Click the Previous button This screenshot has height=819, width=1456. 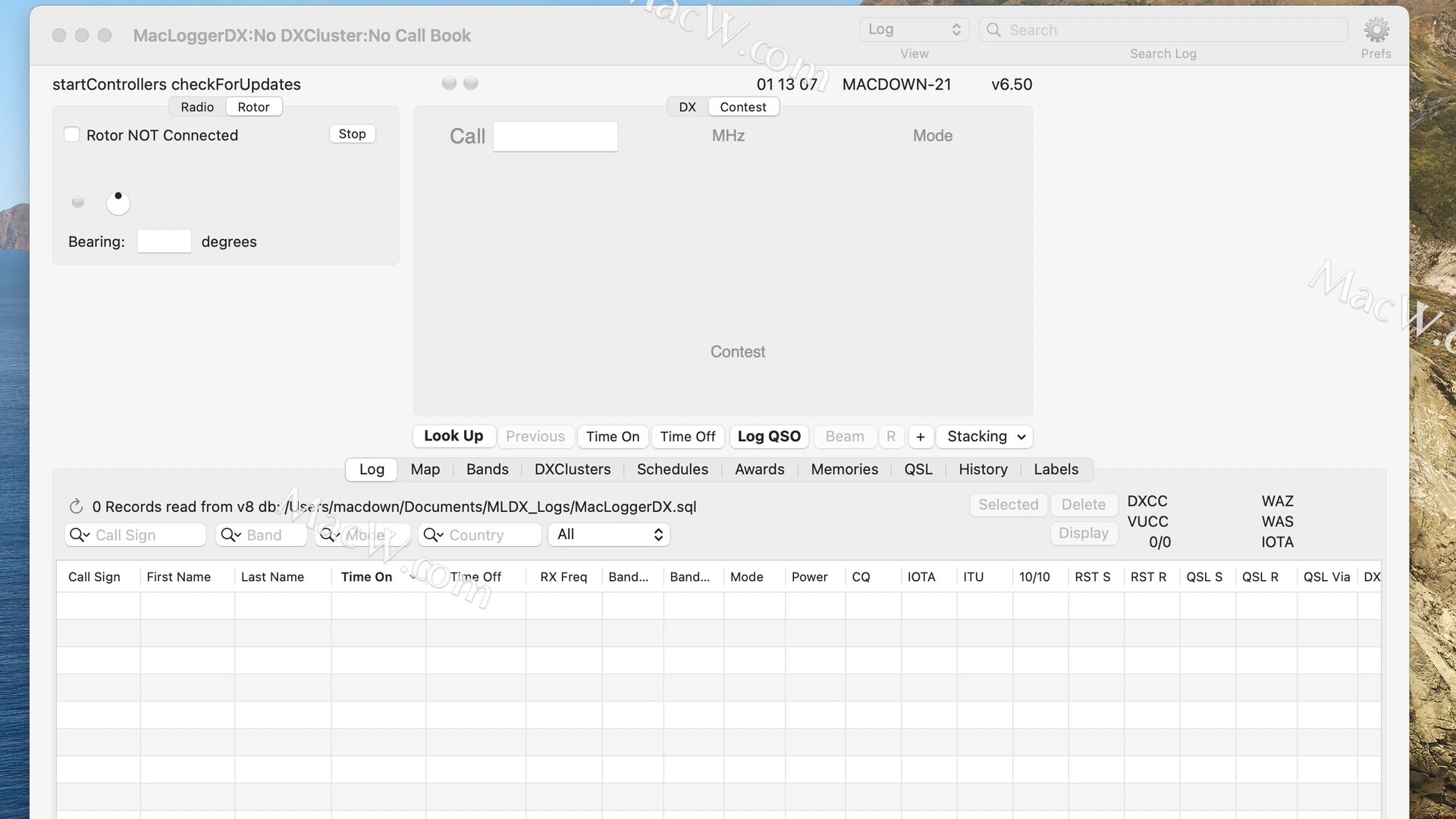point(535,437)
